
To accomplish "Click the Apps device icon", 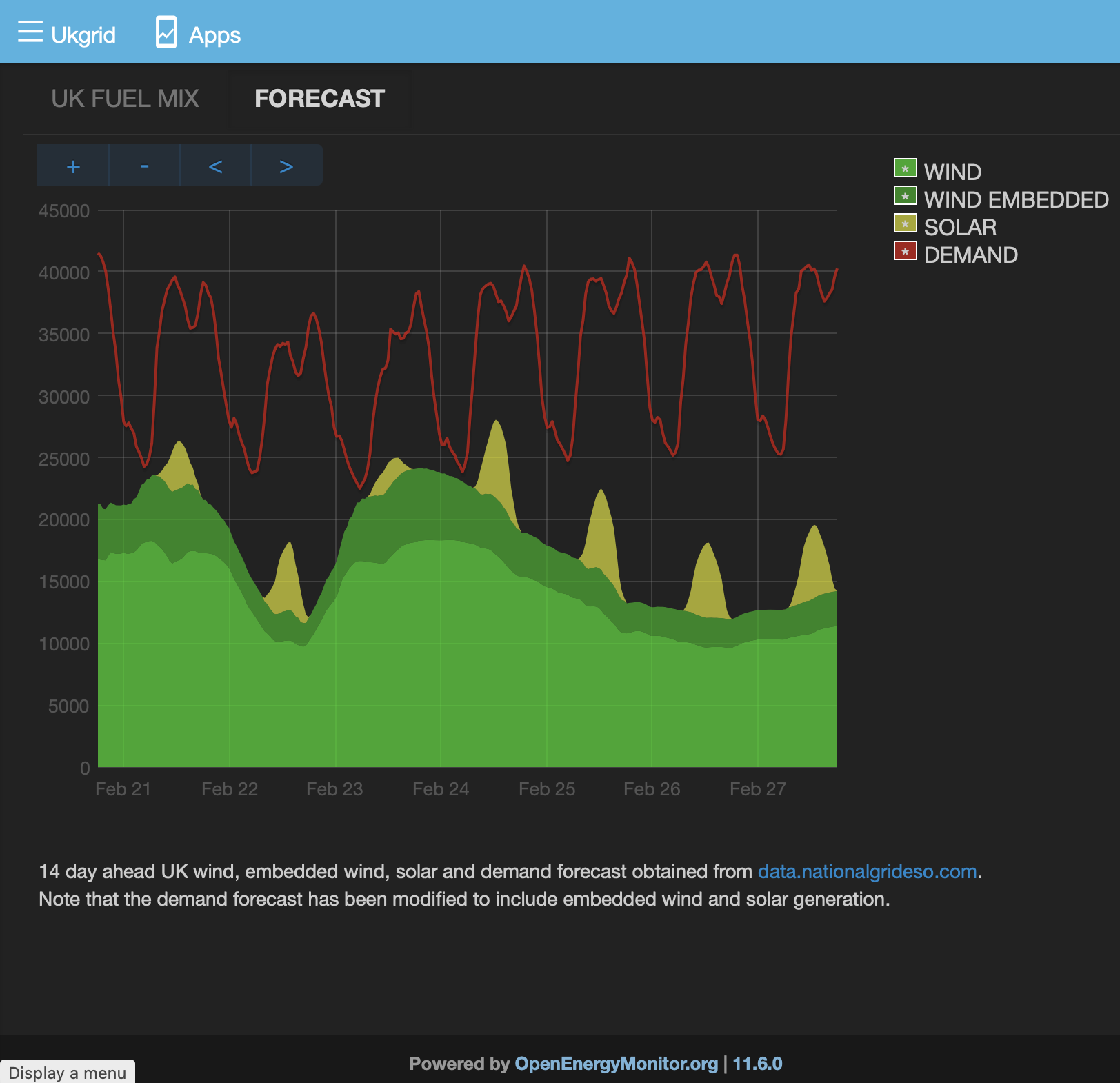I will pos(166,32).
